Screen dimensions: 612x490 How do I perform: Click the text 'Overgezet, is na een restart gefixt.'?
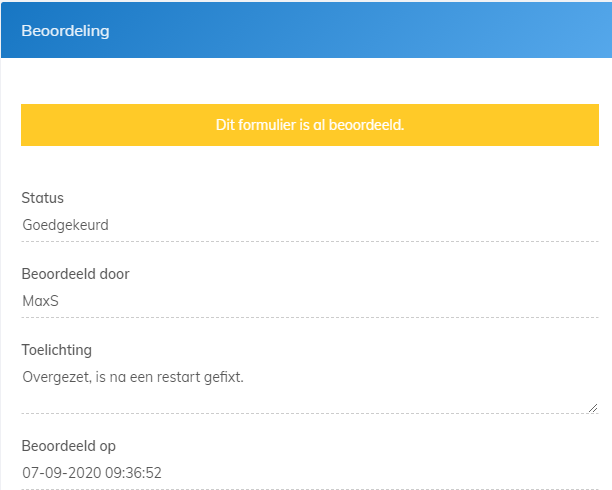(x=133, y=376)
